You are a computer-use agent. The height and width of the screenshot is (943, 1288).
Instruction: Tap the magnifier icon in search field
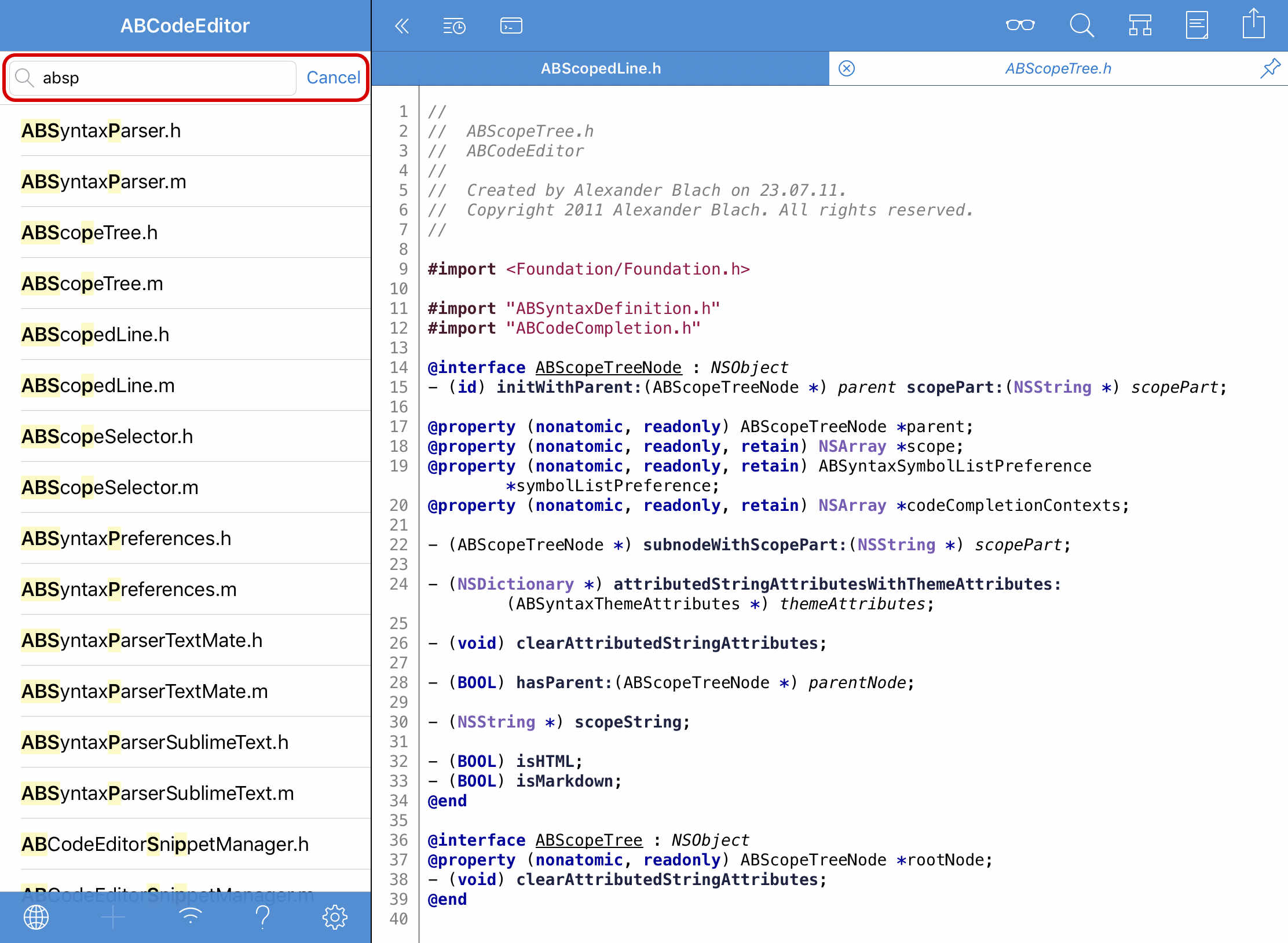pos(24,77)
